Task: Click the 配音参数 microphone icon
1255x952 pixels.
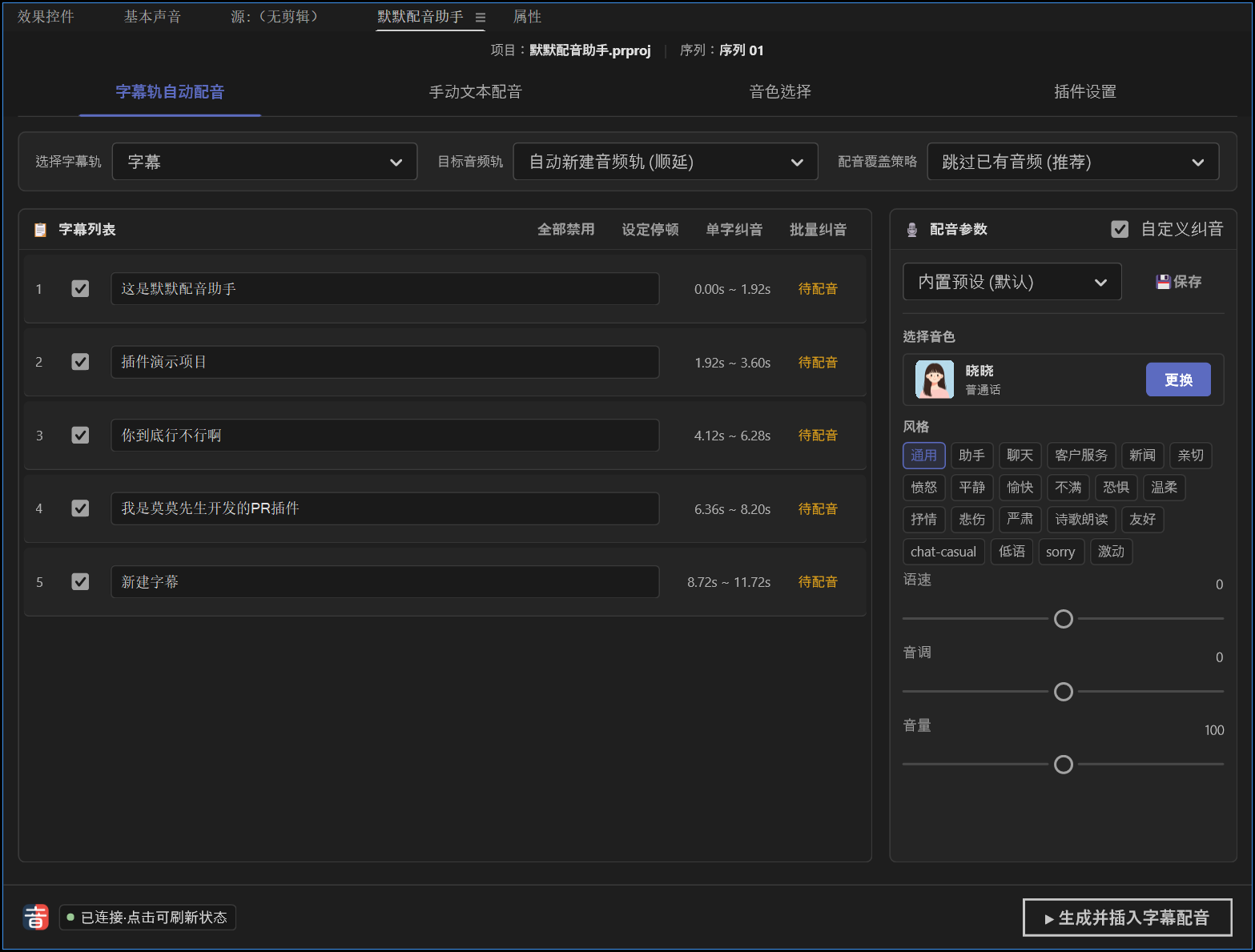Action: 911,230
